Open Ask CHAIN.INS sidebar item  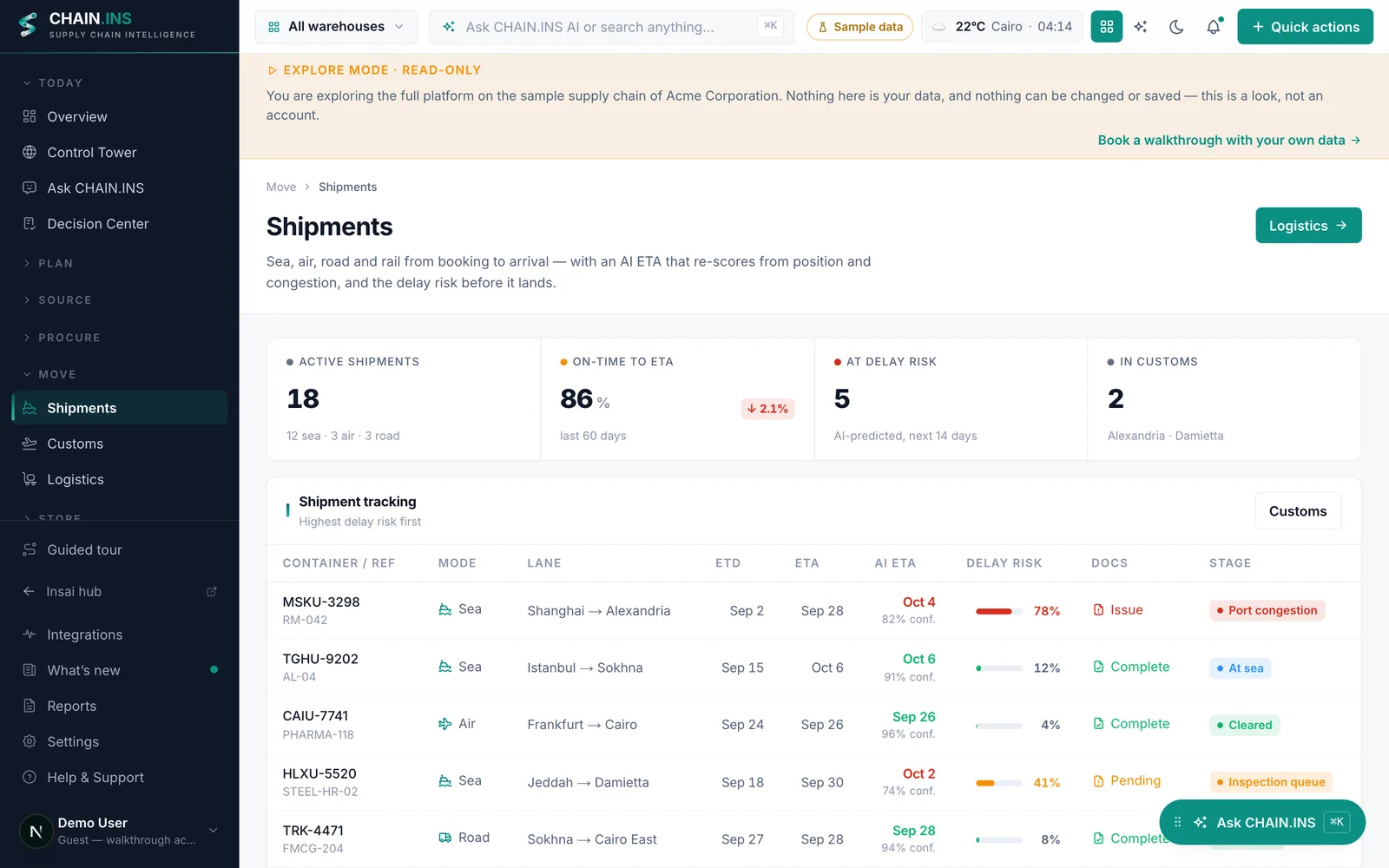120,187
